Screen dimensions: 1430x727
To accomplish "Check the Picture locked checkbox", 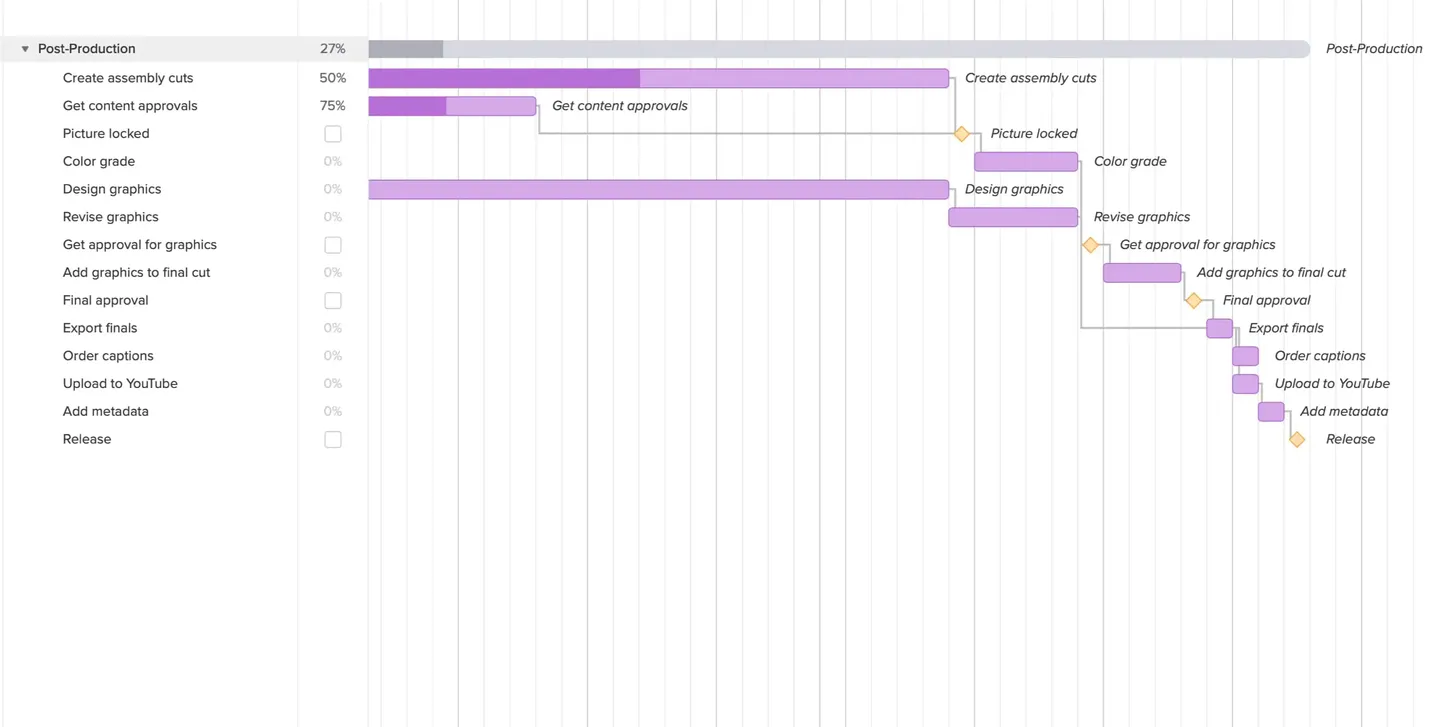I will pos(333,134).
